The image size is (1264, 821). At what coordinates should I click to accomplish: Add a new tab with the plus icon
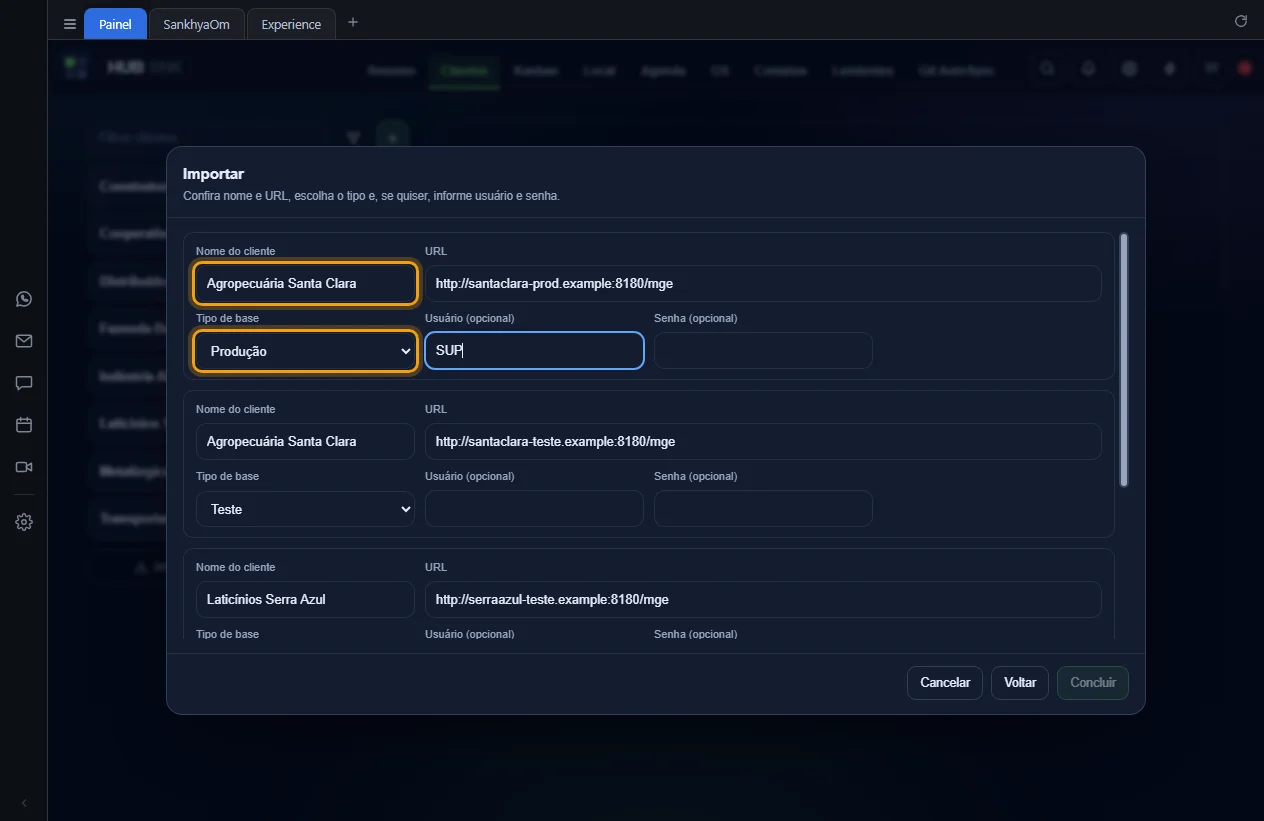click(x=353, y=23)
